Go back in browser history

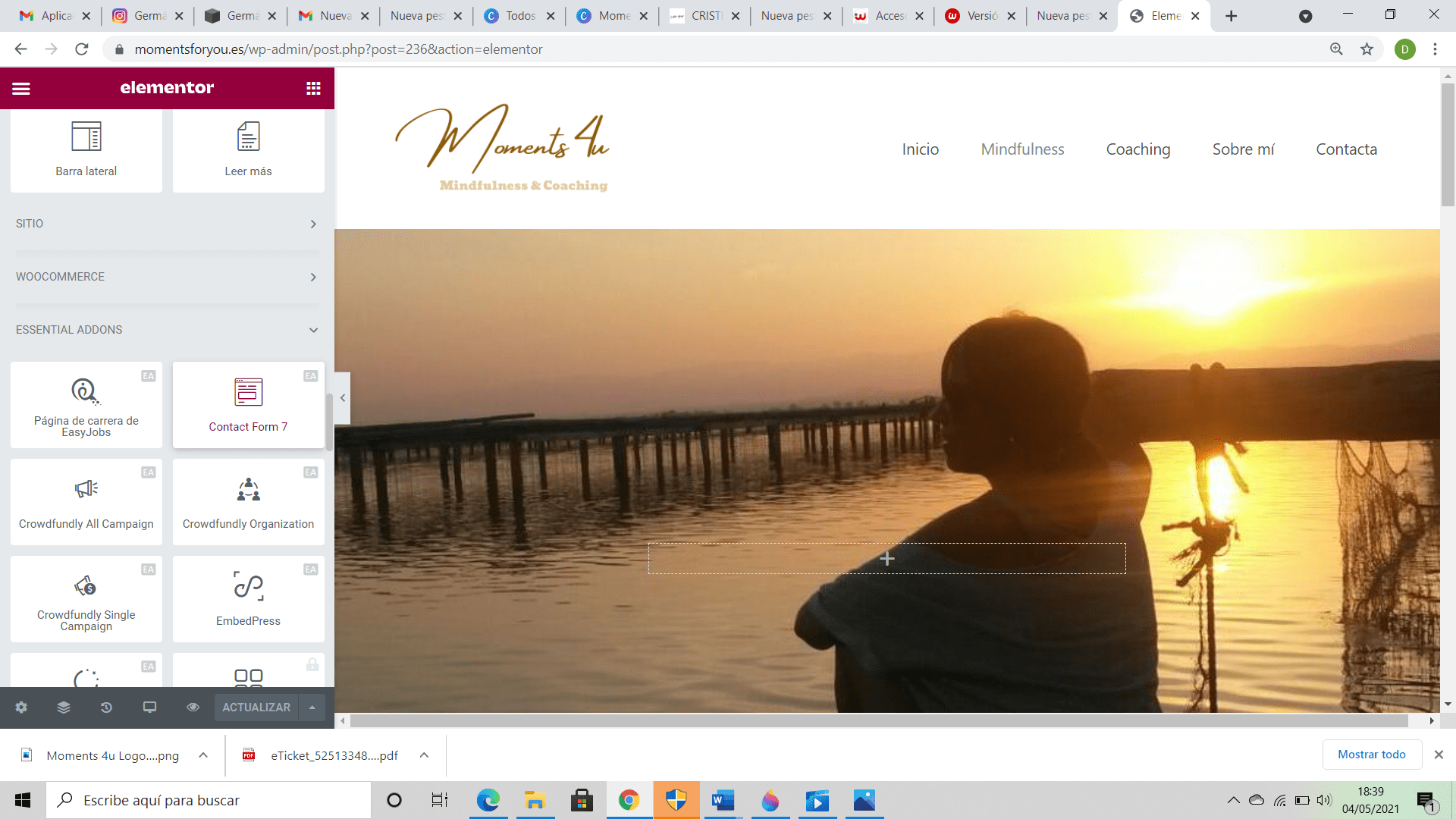tap(20, 49)
